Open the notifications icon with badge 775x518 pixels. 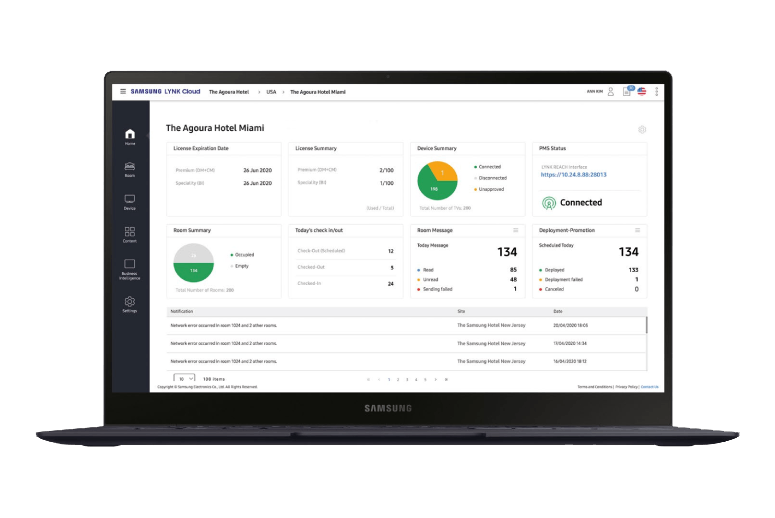[627, 91]
